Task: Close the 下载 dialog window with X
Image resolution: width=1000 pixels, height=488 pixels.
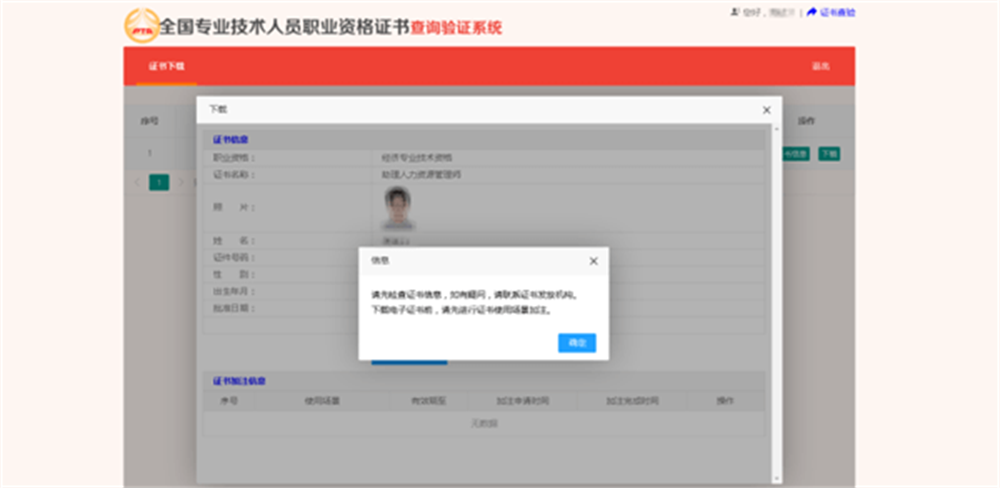Action: [767, 110]
